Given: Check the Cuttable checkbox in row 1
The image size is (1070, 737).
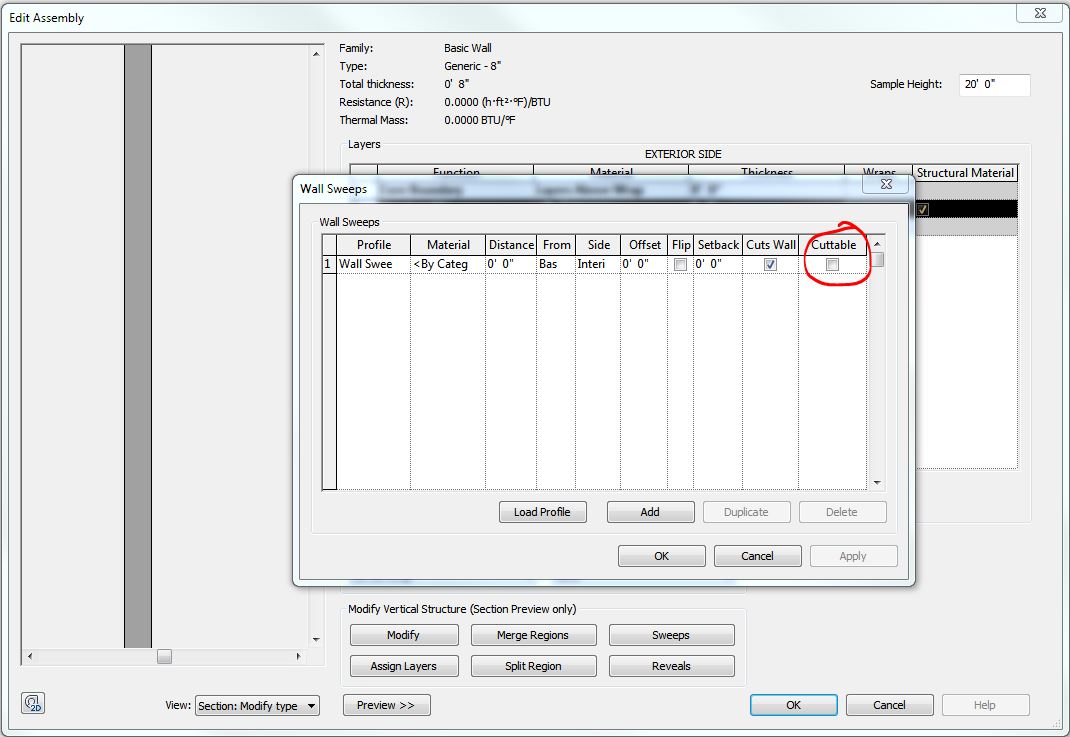Looking at the screenshot, I should point(833,265).
